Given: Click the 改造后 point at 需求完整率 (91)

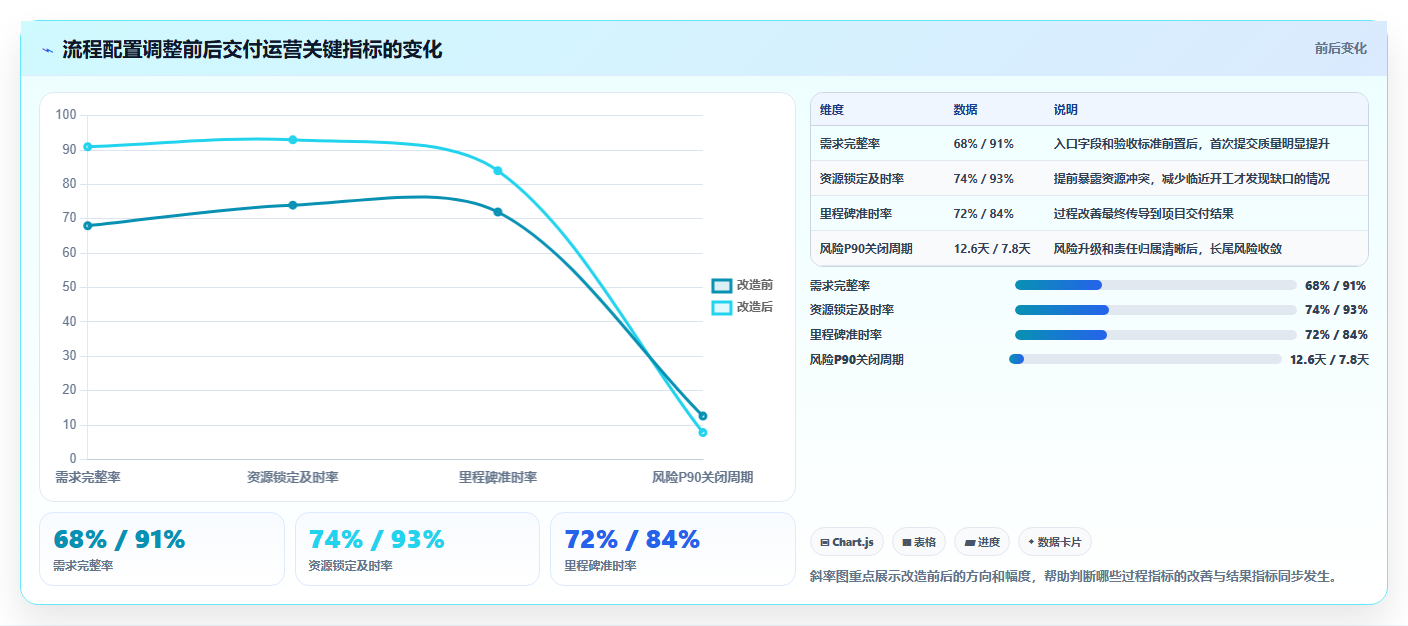Looking at the screenshot, I should pos(88,147).
